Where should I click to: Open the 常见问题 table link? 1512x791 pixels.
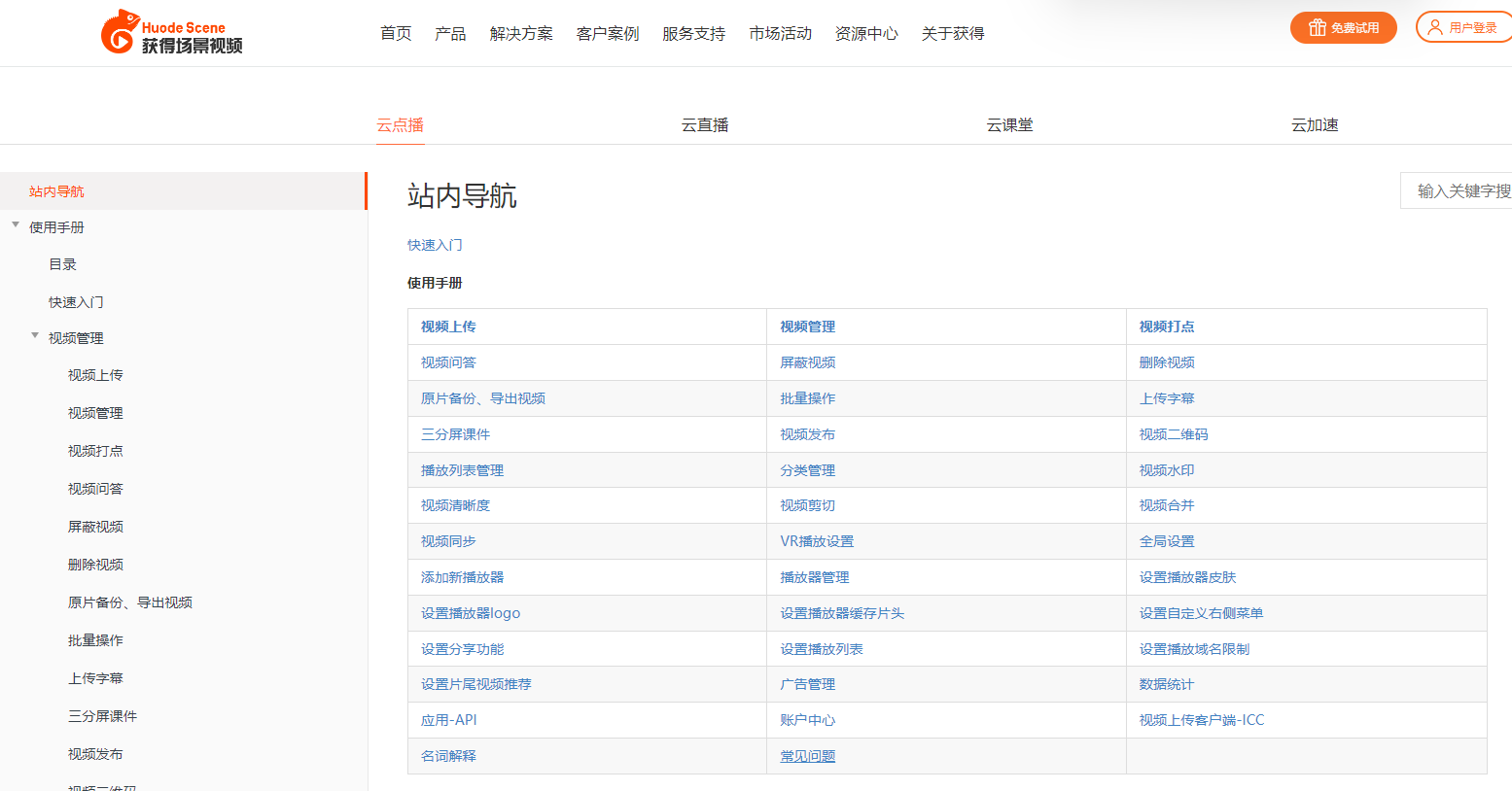(808, 756)
